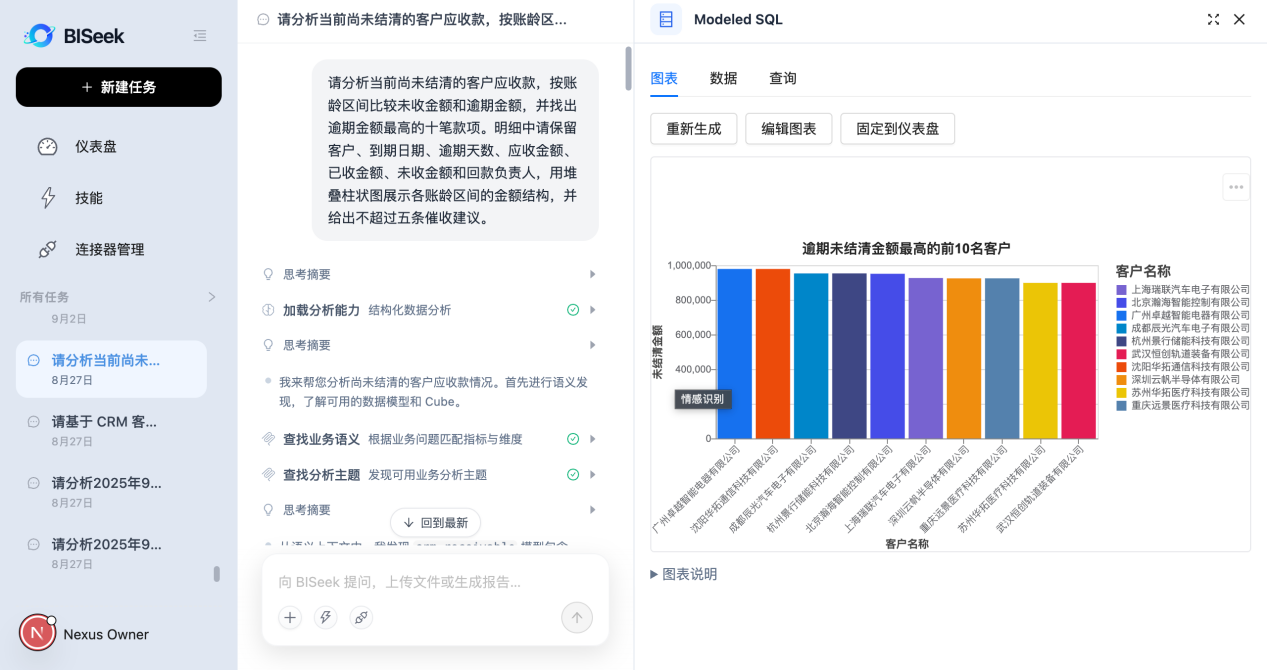1267x670 pixels.
Task: Open the 技能 lightning icon
Action: click(x=47, y=198)
